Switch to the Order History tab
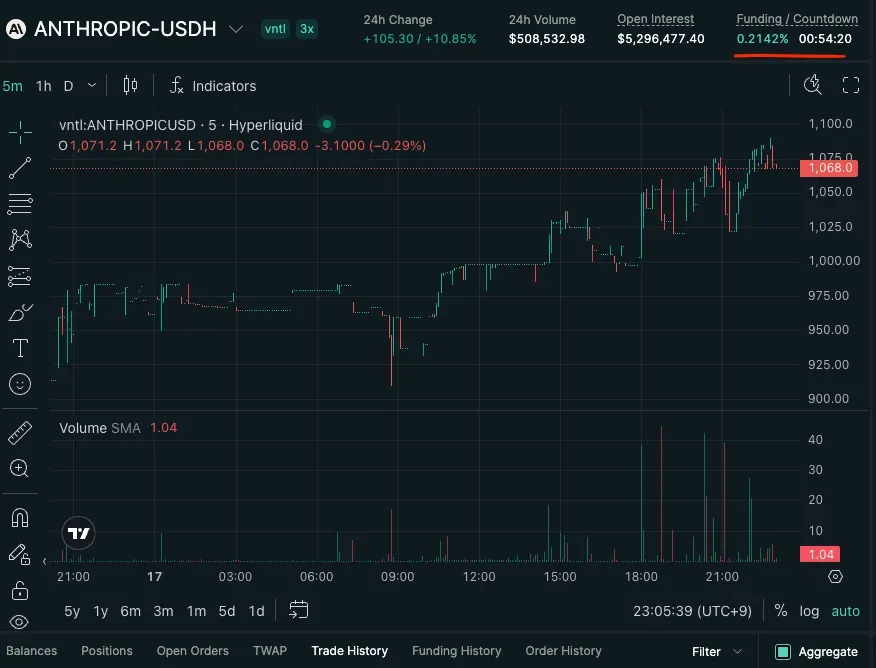The image size is (876, 668). pos(563,651)
